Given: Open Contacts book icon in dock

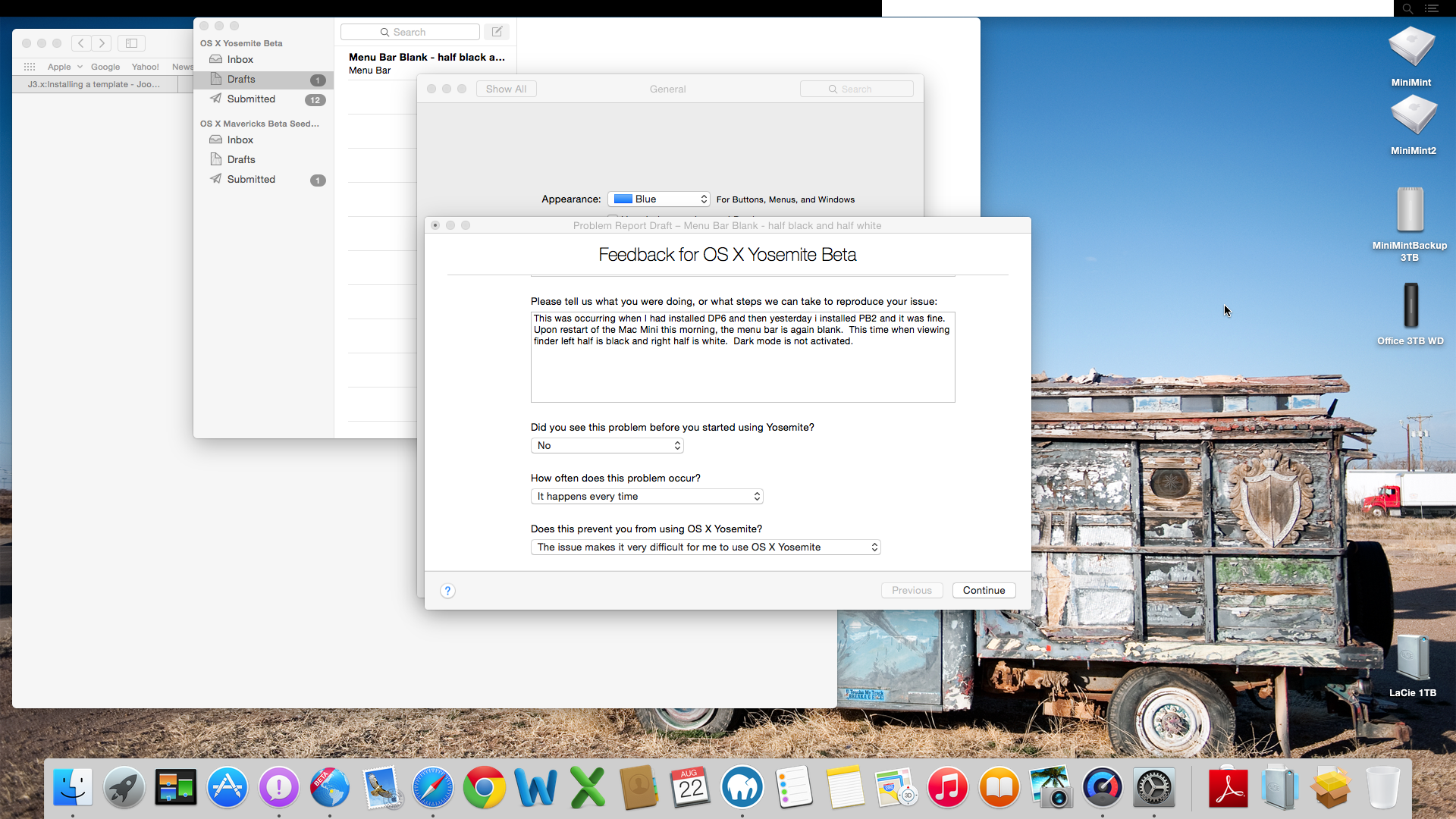Looking at the screenshot, I should point(639,787).
